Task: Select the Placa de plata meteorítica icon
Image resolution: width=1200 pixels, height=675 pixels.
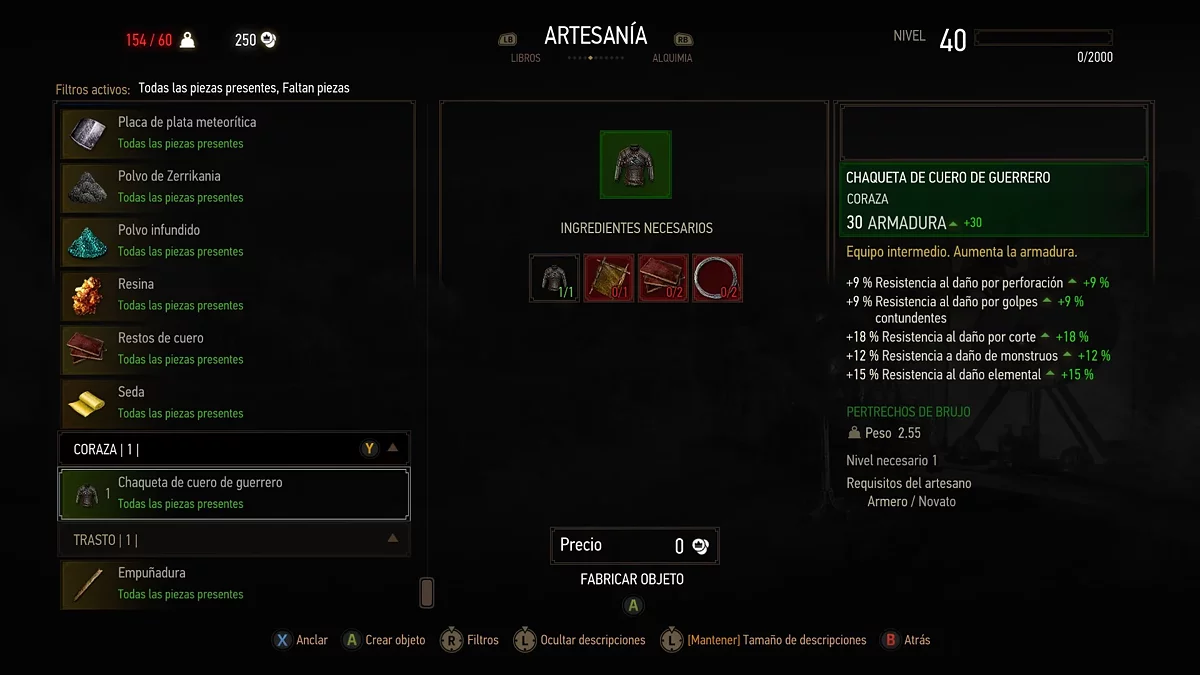Action: pos(86,133)
